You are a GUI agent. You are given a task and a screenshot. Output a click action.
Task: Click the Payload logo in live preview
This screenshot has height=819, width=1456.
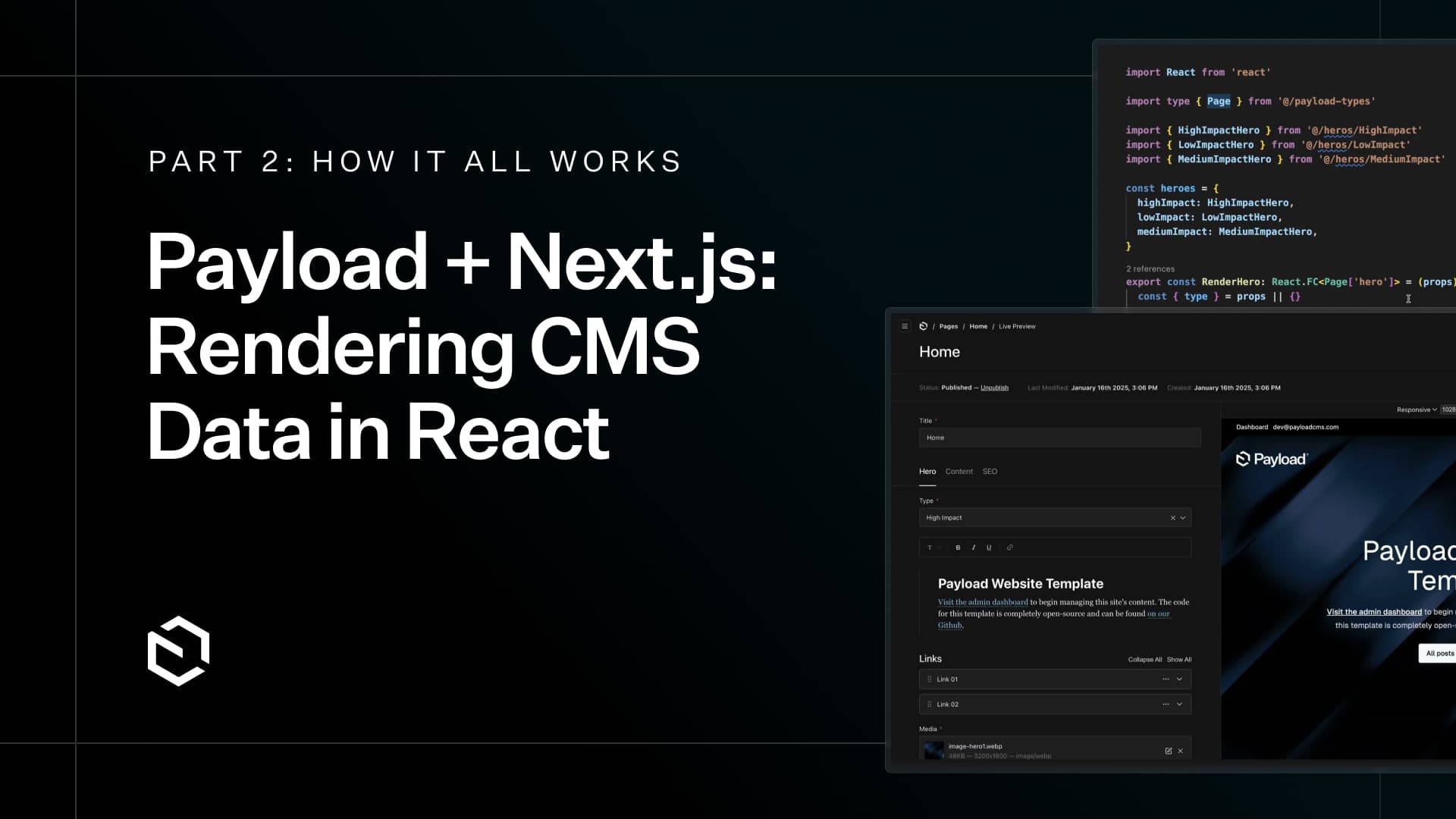(1271, 459)
